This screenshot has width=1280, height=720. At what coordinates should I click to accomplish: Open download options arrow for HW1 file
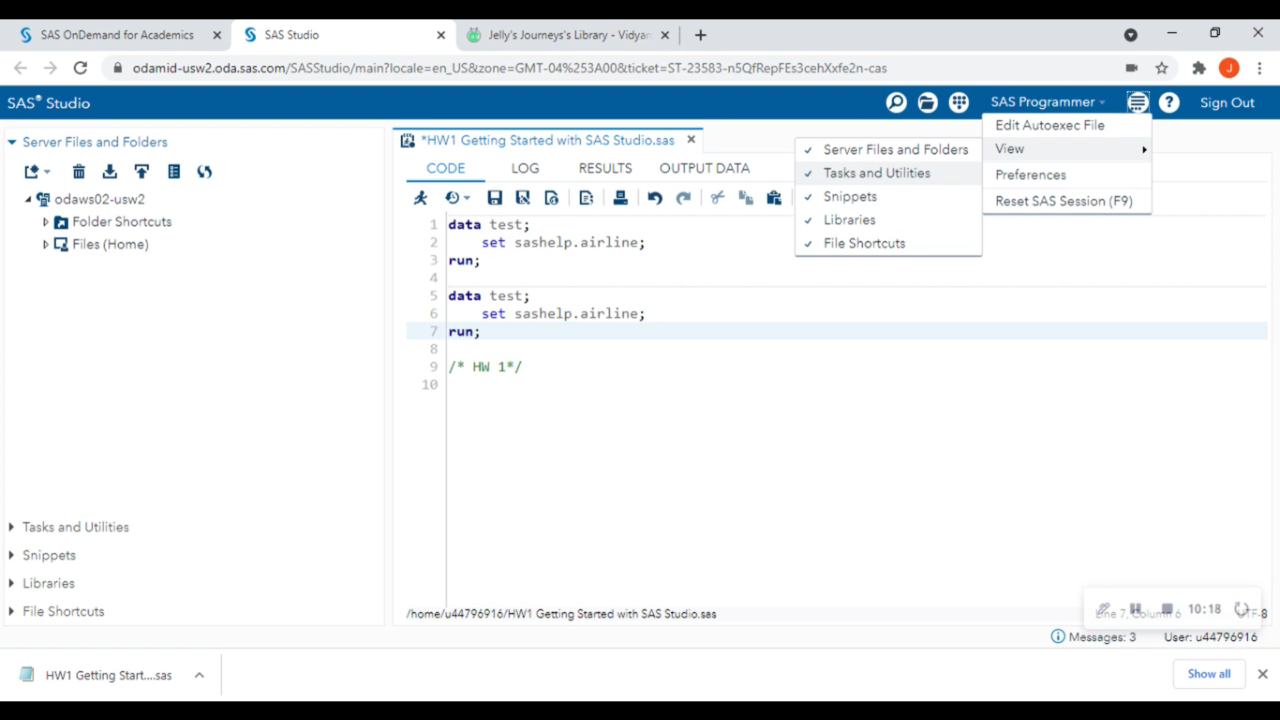[x=199, y=675]
